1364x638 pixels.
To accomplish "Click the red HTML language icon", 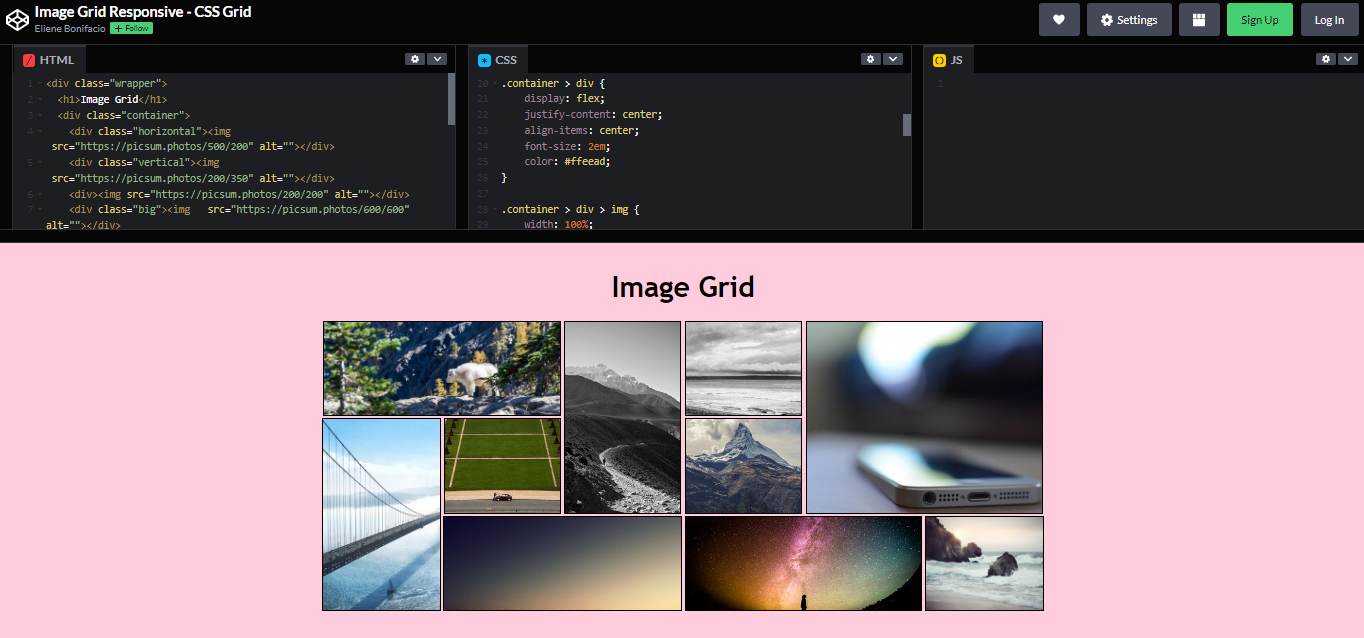I will tap(27, 59).
